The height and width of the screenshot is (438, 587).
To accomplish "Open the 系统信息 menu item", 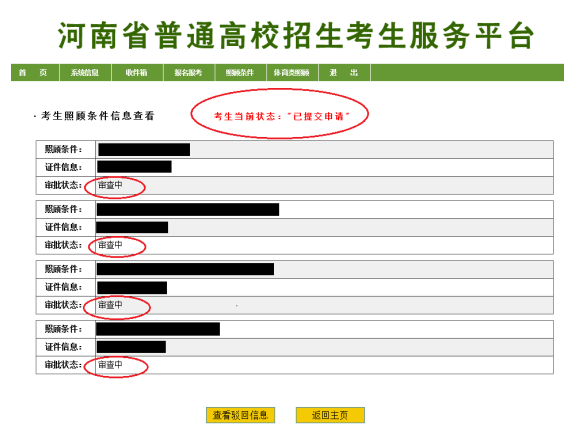I will pos(85,73).
